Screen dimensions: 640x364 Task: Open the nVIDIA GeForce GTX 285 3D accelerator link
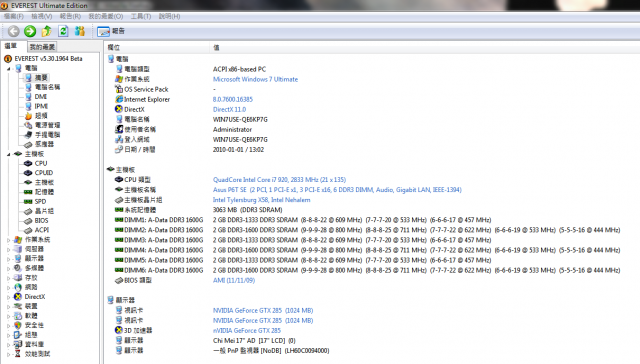(x=247, y=331)
